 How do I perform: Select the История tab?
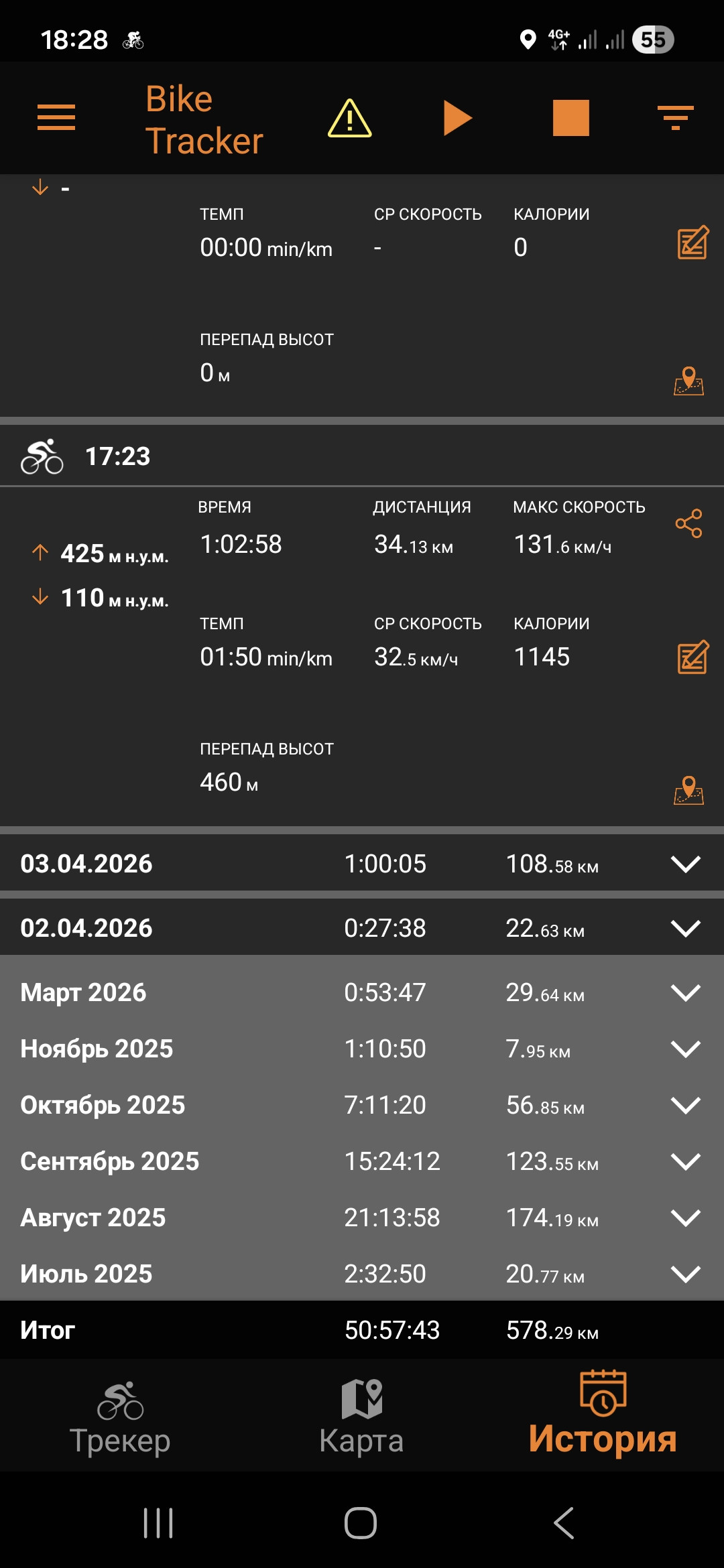click(x=603, y=1414)
